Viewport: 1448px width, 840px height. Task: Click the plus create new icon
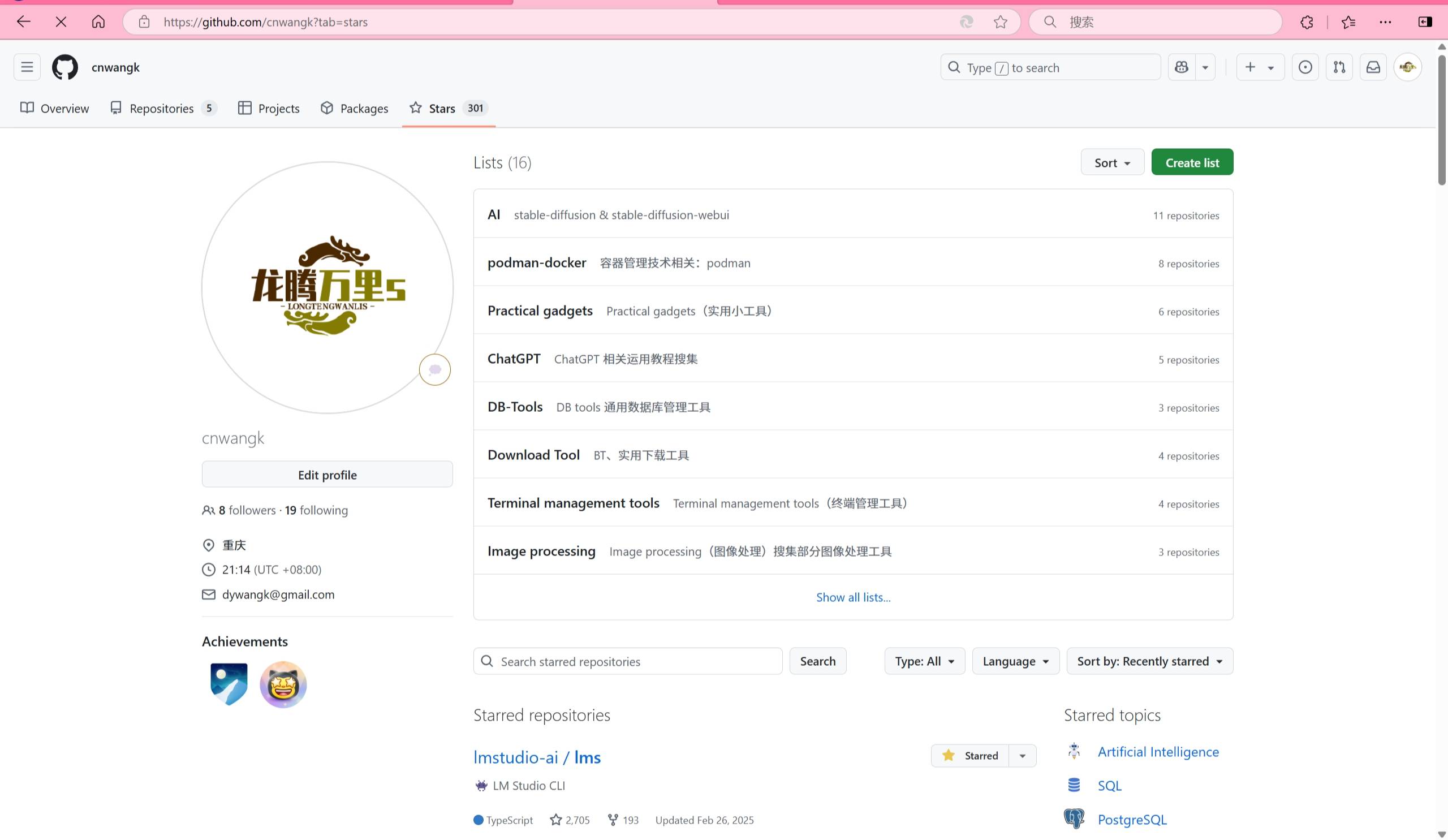point(1251,67)
